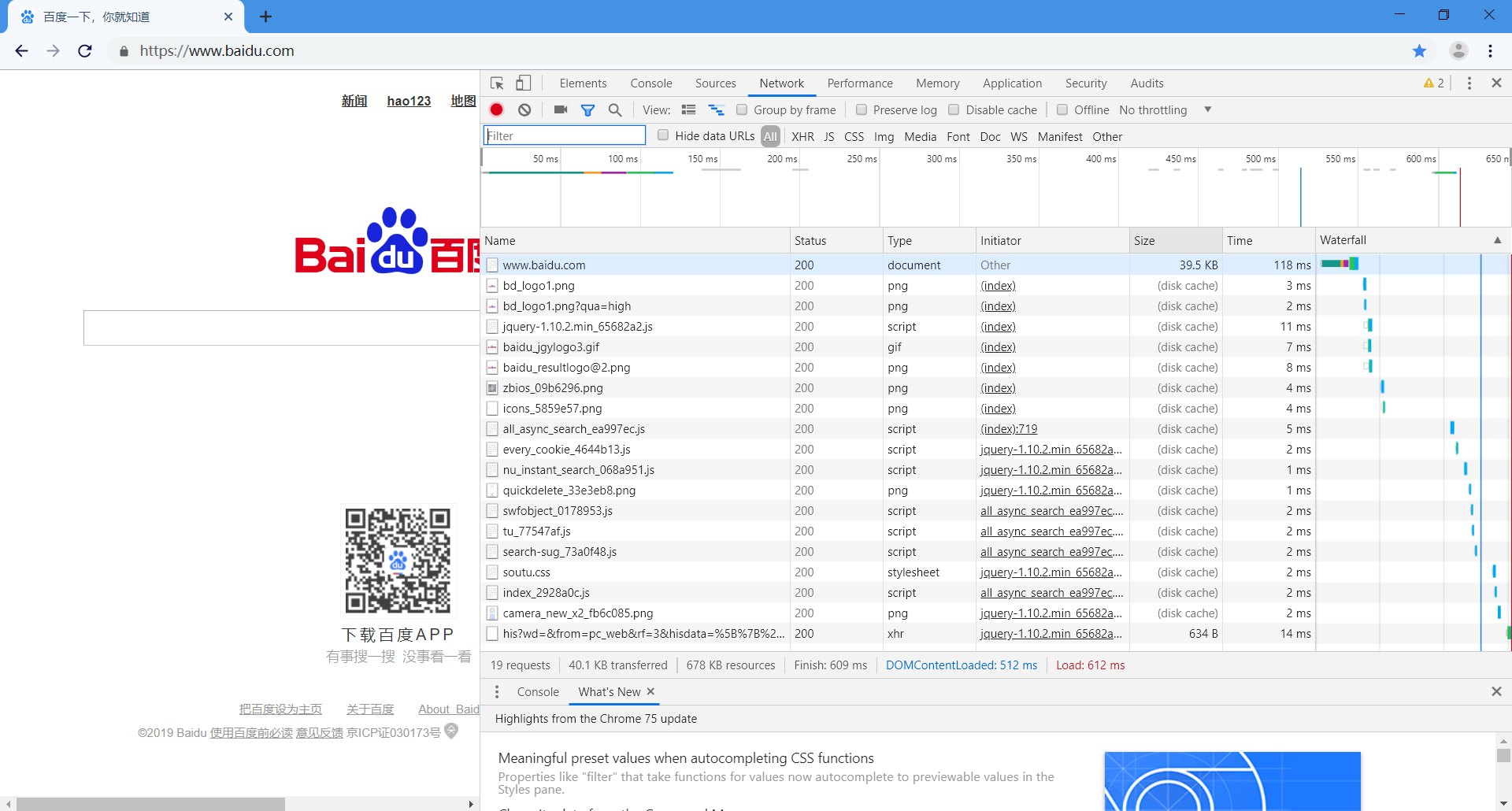Focus the network Filter input
This screenshot has width=1512, height=811.
565,135
